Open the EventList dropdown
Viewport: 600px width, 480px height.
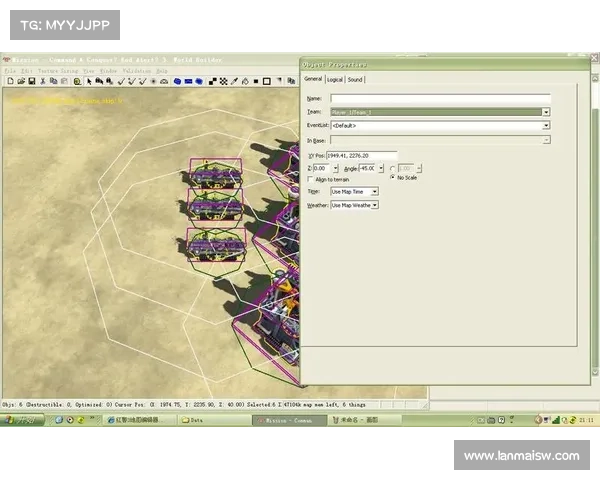point(546,125)
